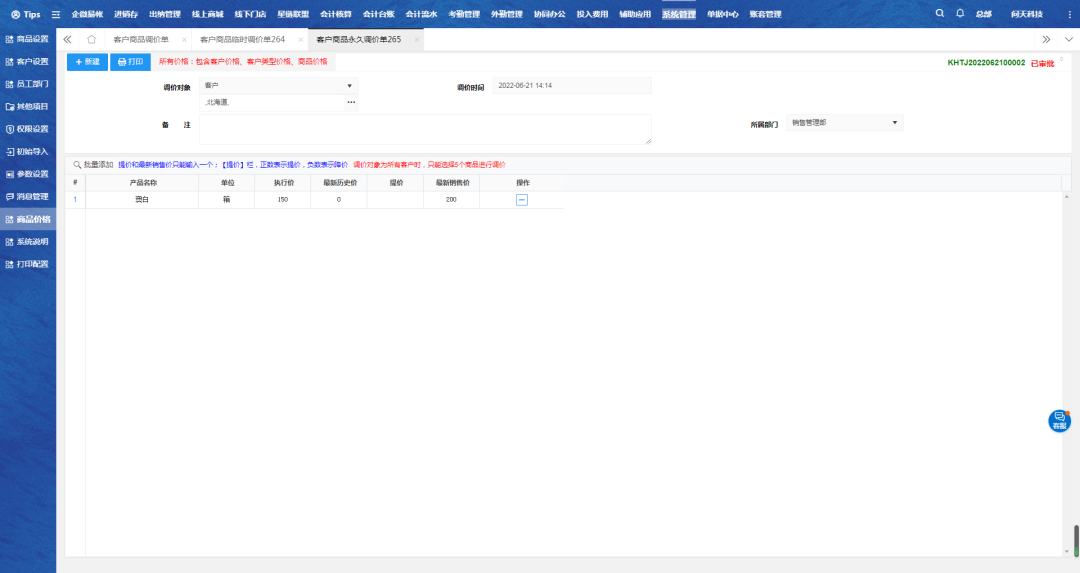Click the home icon beside the tabs
Image resolution: width=1080 pixels, height=573 pixels.
(92, 39)
